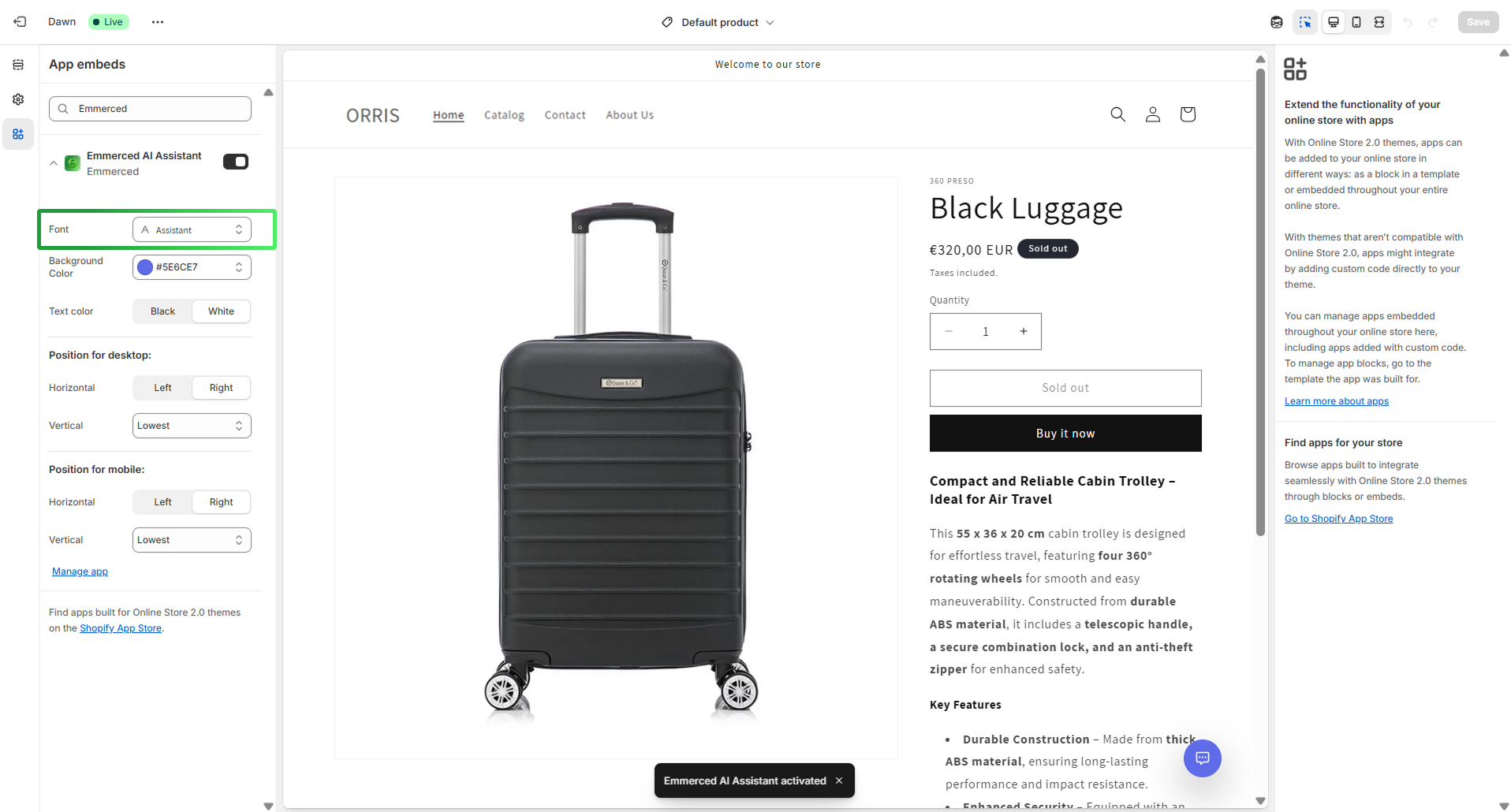Set text color to Black

click(x=162, y=311)
